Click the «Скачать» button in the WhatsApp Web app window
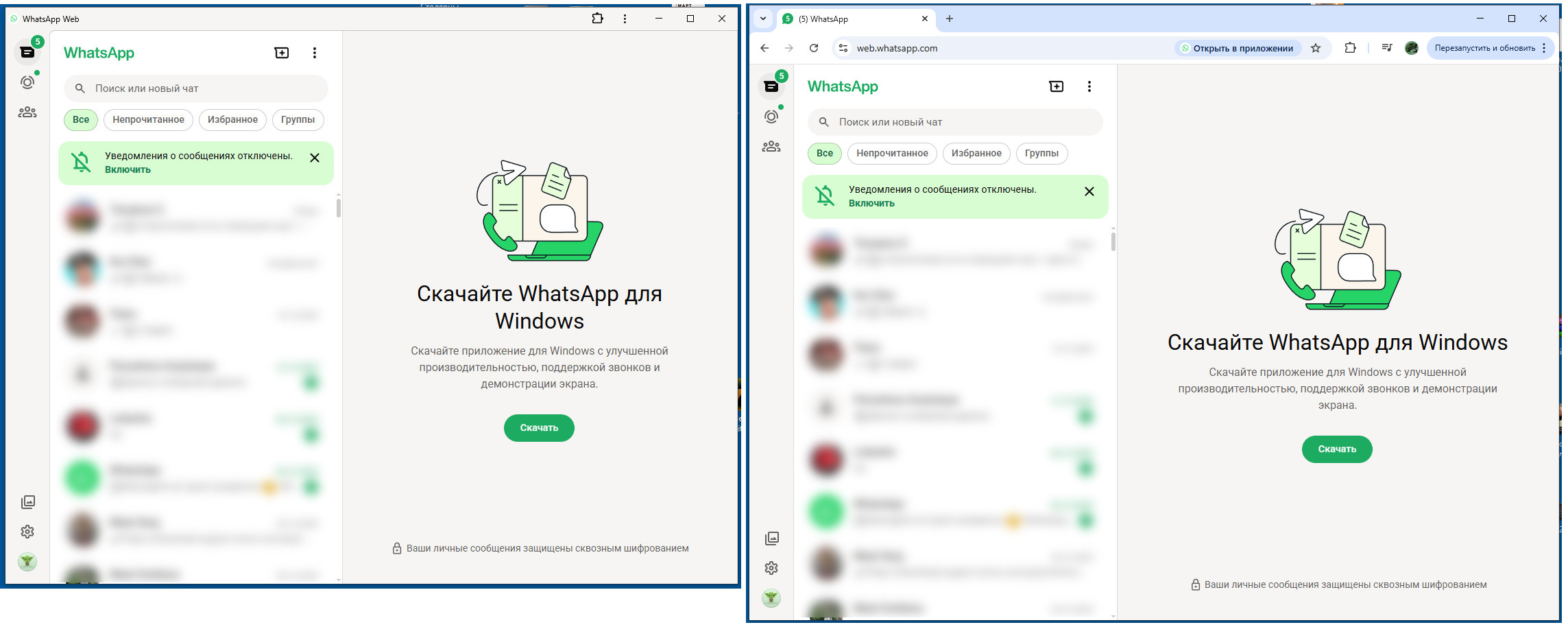Screen dimensions: 1568x627 [539, 428]
